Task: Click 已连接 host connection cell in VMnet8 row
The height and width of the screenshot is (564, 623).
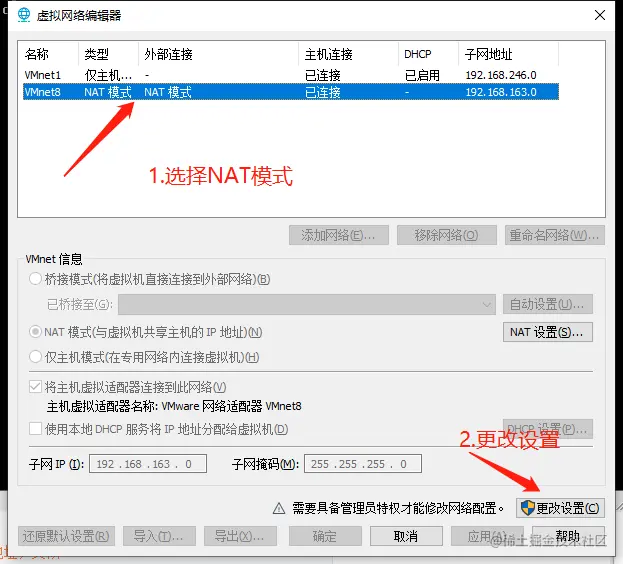Action: (x=323, y=92)
